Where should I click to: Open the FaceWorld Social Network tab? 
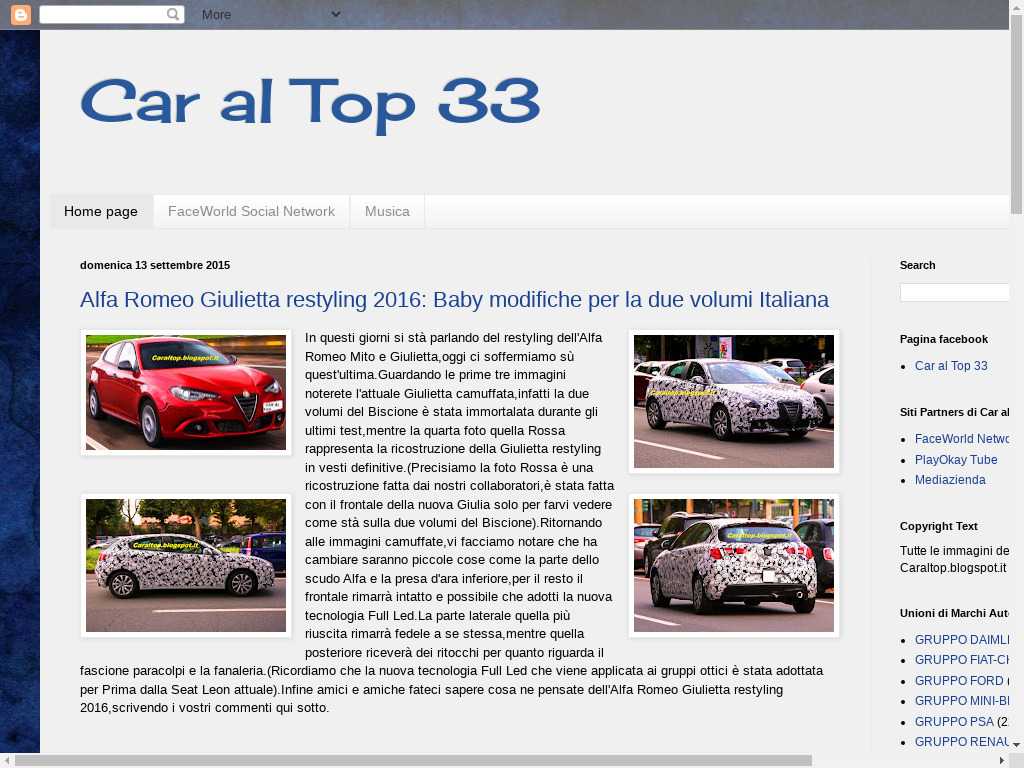(251, 212)
